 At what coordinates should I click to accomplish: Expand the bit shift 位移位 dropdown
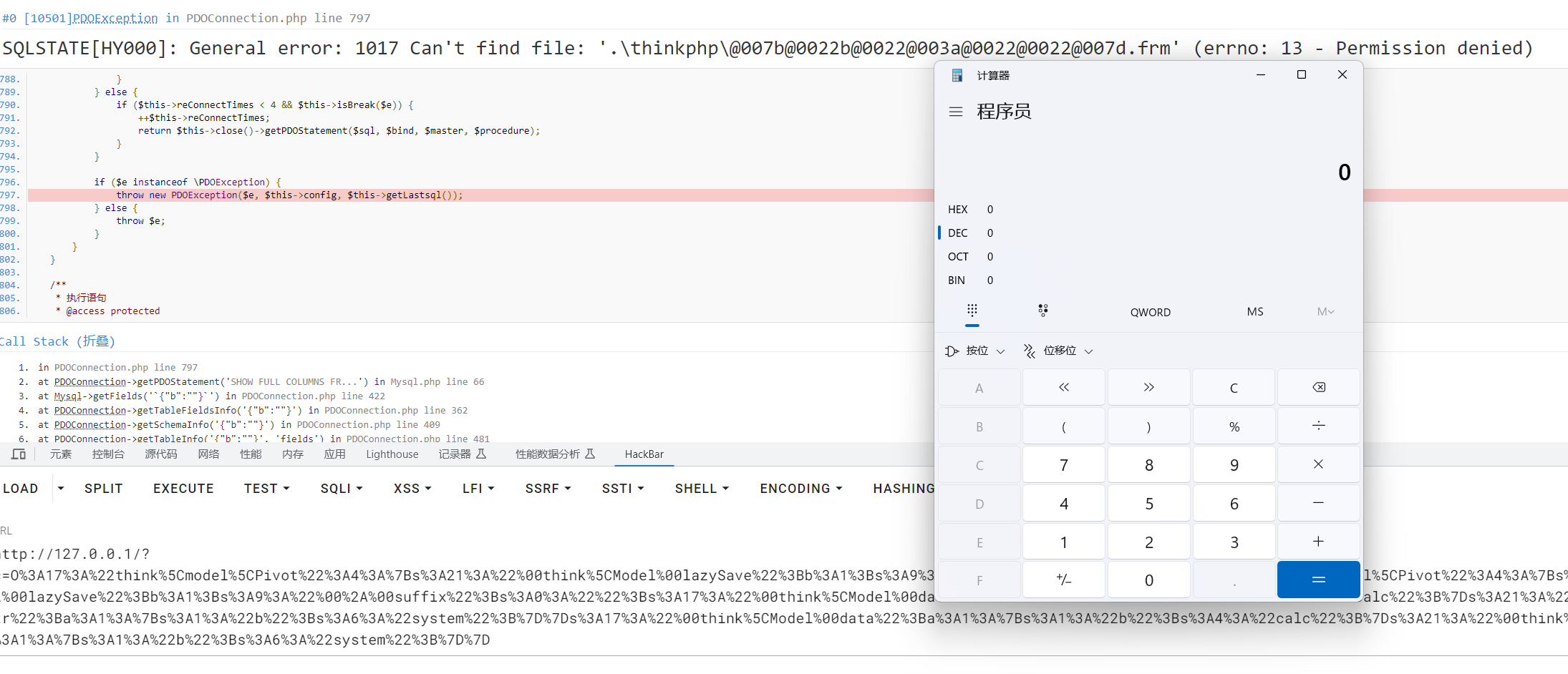coord(1058,351)
